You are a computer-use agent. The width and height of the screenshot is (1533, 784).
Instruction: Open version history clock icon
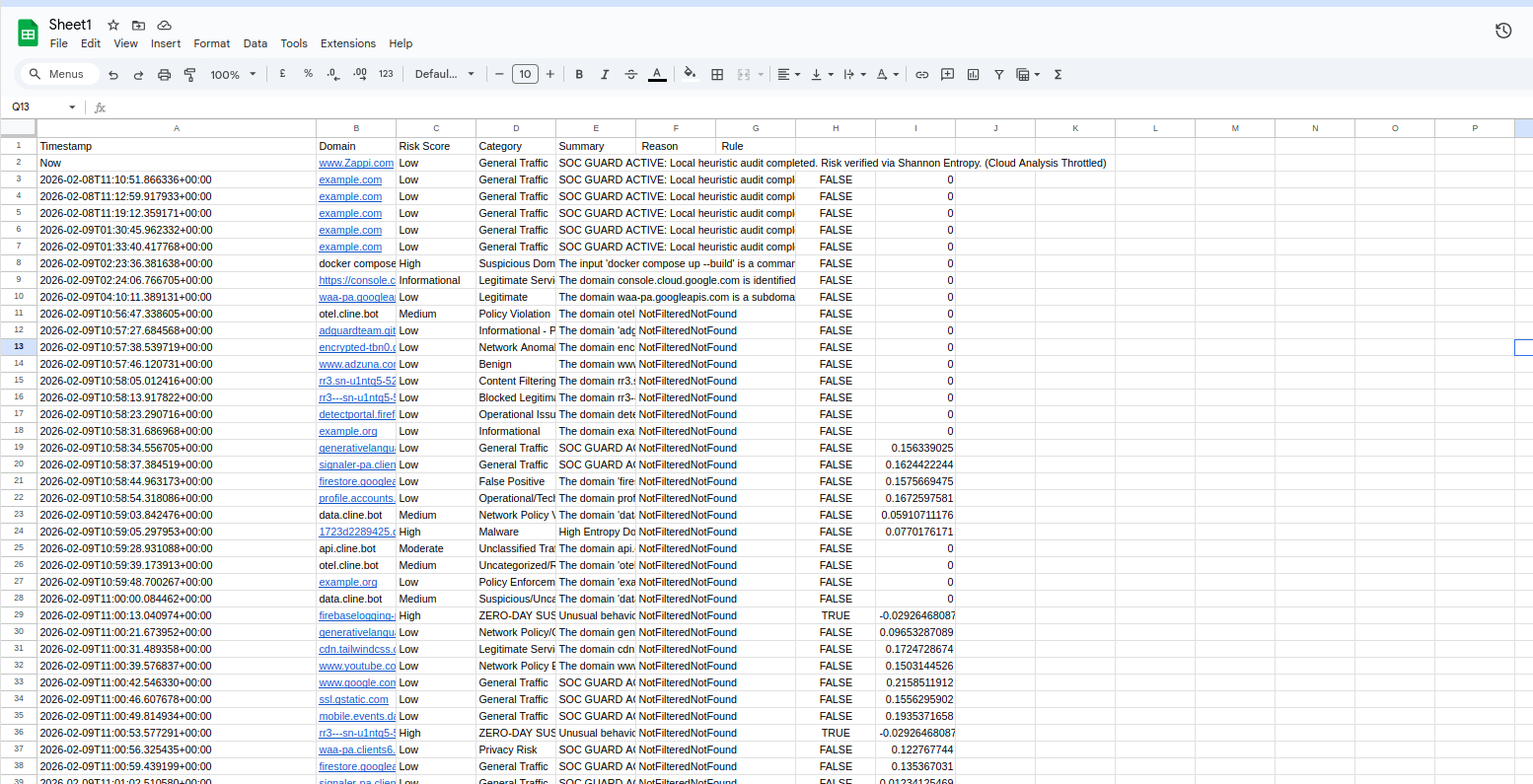tap(1503, 31)
